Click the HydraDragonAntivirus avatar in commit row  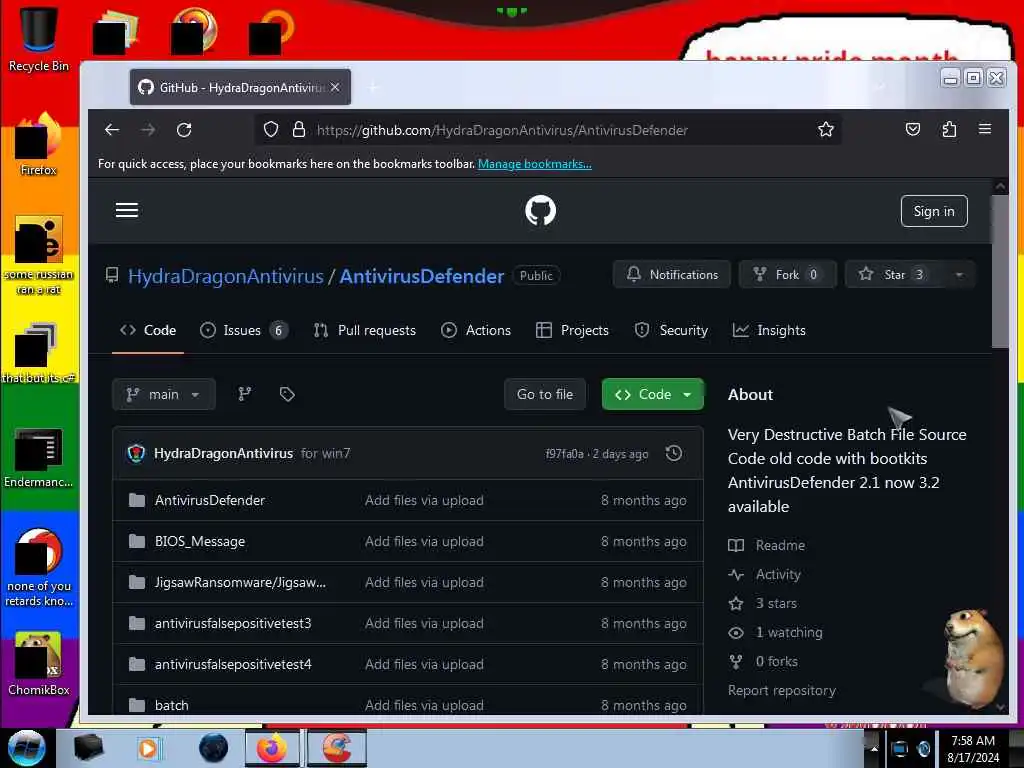point(136,453)
